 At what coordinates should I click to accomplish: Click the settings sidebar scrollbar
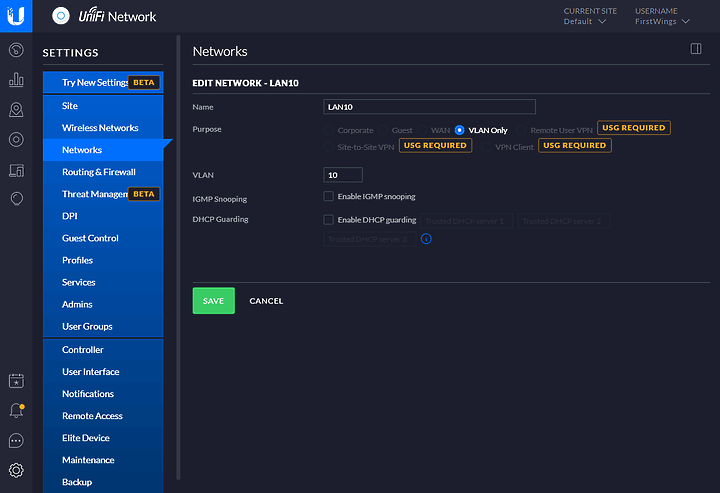(x=178, y=257)
